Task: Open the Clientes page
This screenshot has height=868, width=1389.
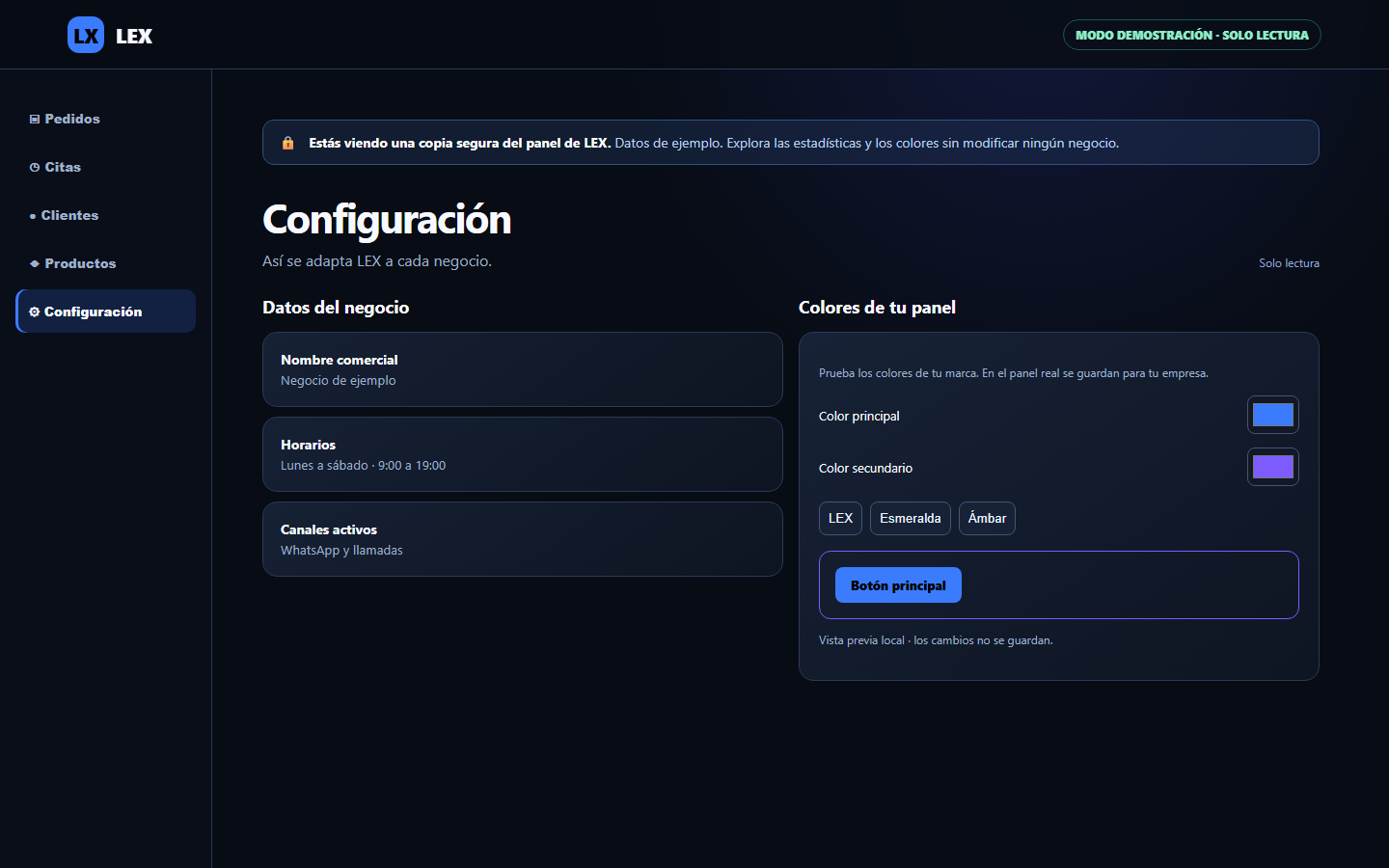Action: (x=106, y=215)
